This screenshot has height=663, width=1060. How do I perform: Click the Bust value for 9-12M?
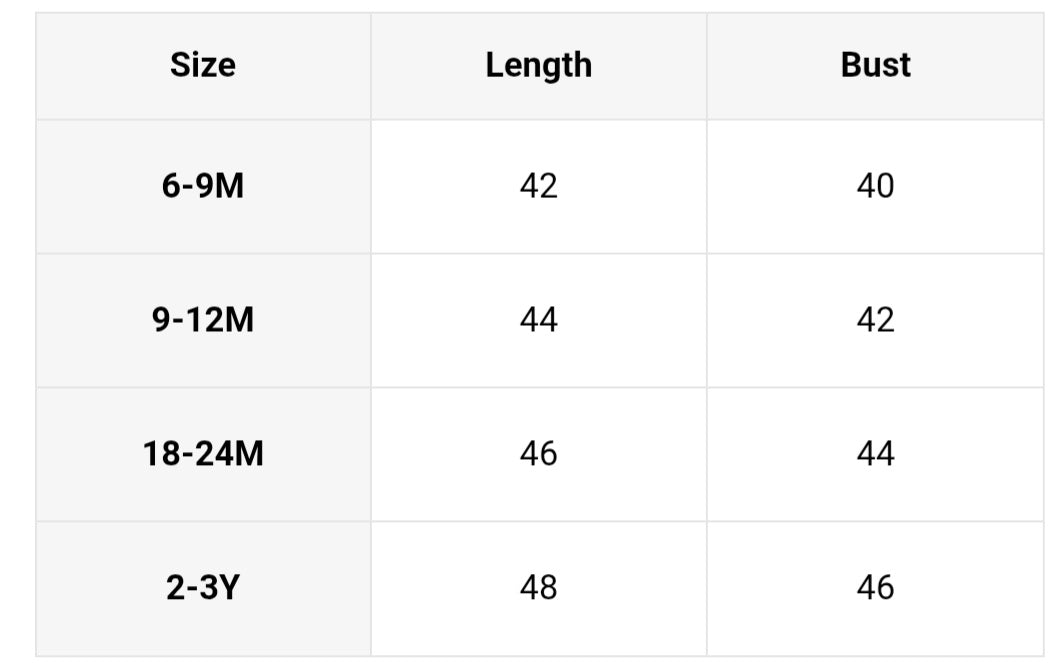[875, 320]
